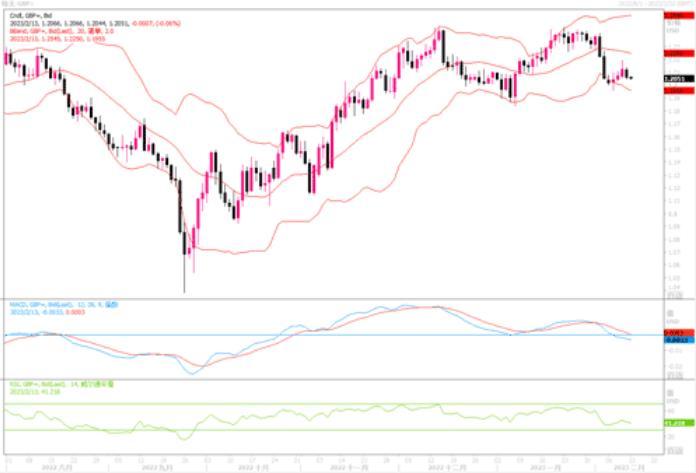Click the blue MACD value tag
Image resolution: width=696 pixels, height=473 pixels.
tap(674, 340)
